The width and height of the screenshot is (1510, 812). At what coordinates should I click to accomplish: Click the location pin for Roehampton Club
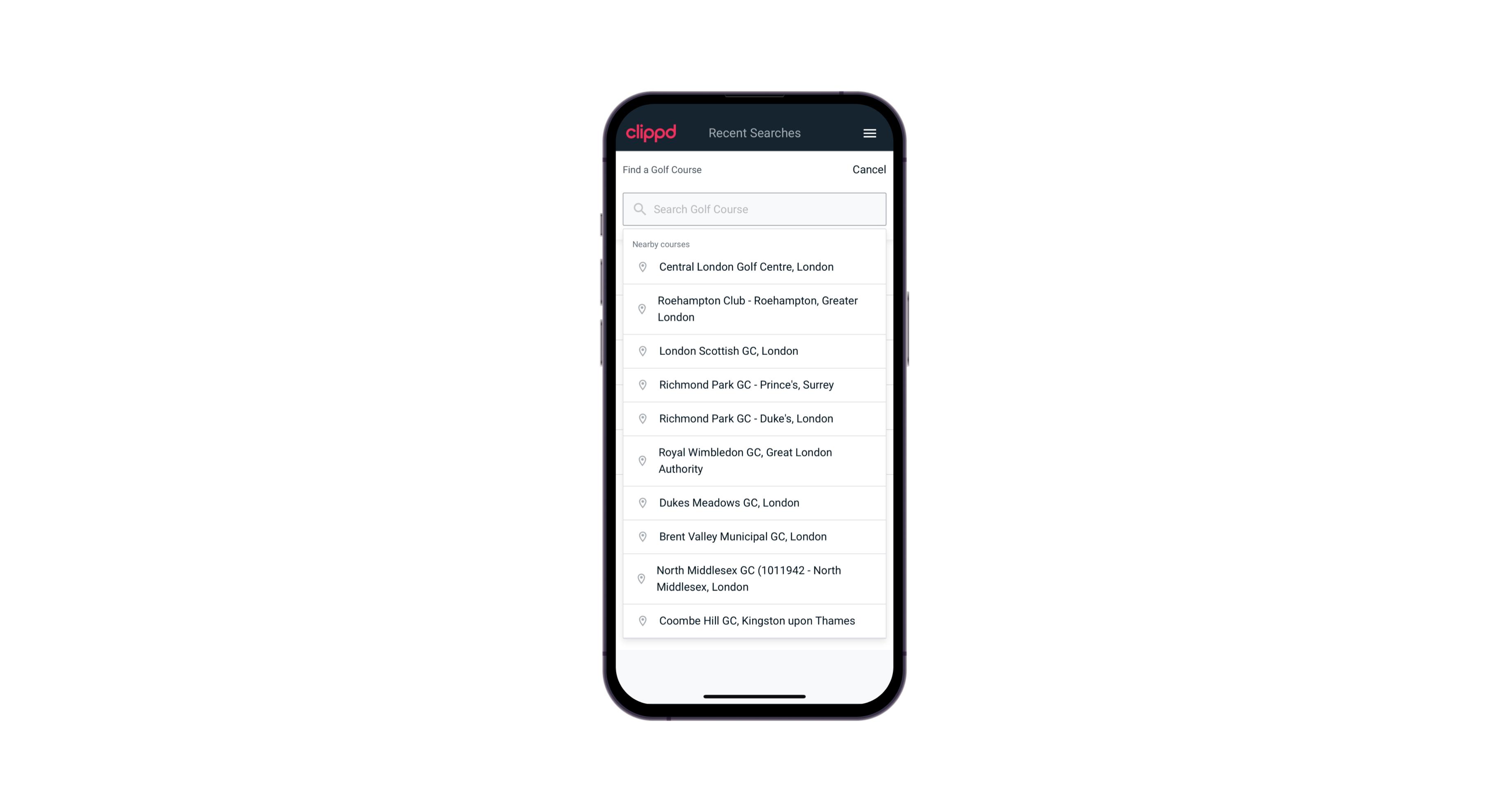(642, 309)
